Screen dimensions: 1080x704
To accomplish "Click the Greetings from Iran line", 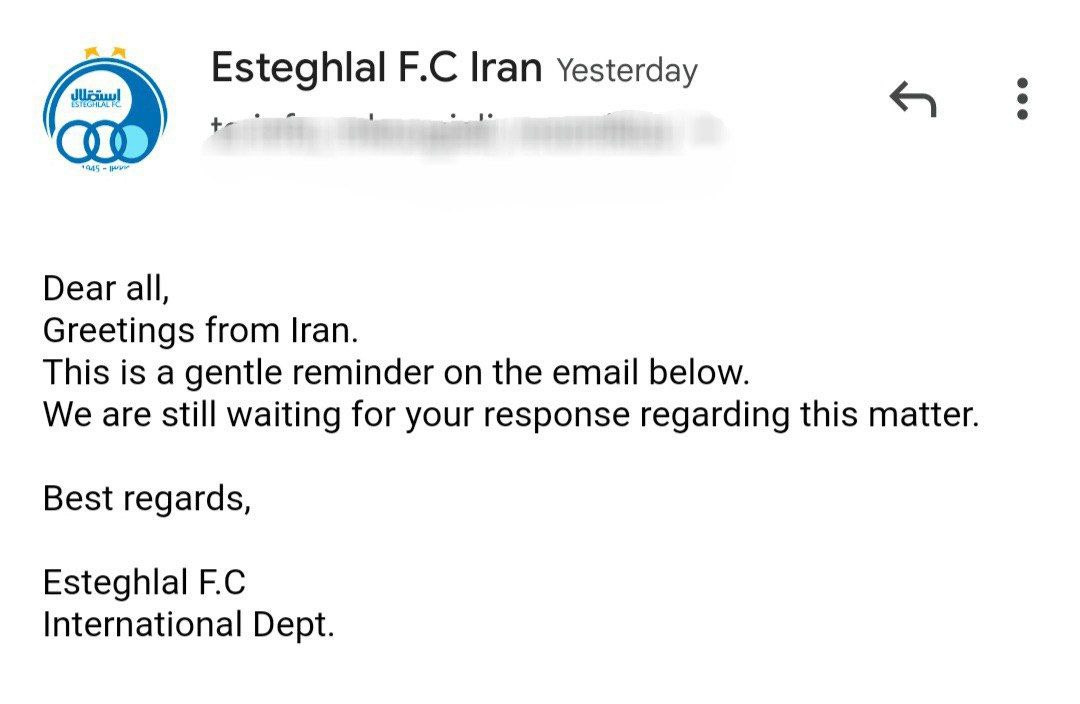I will point(200,329).
